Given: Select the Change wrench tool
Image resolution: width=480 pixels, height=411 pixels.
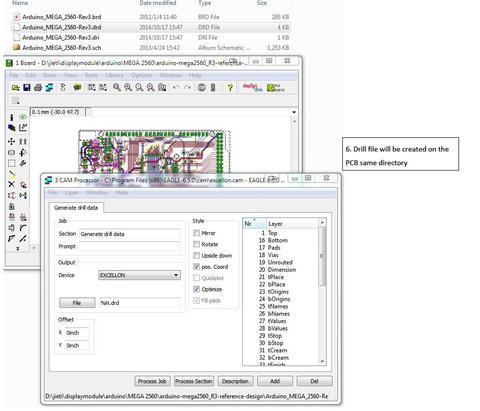Looking at the screenshot, I should tap(23, 163).
